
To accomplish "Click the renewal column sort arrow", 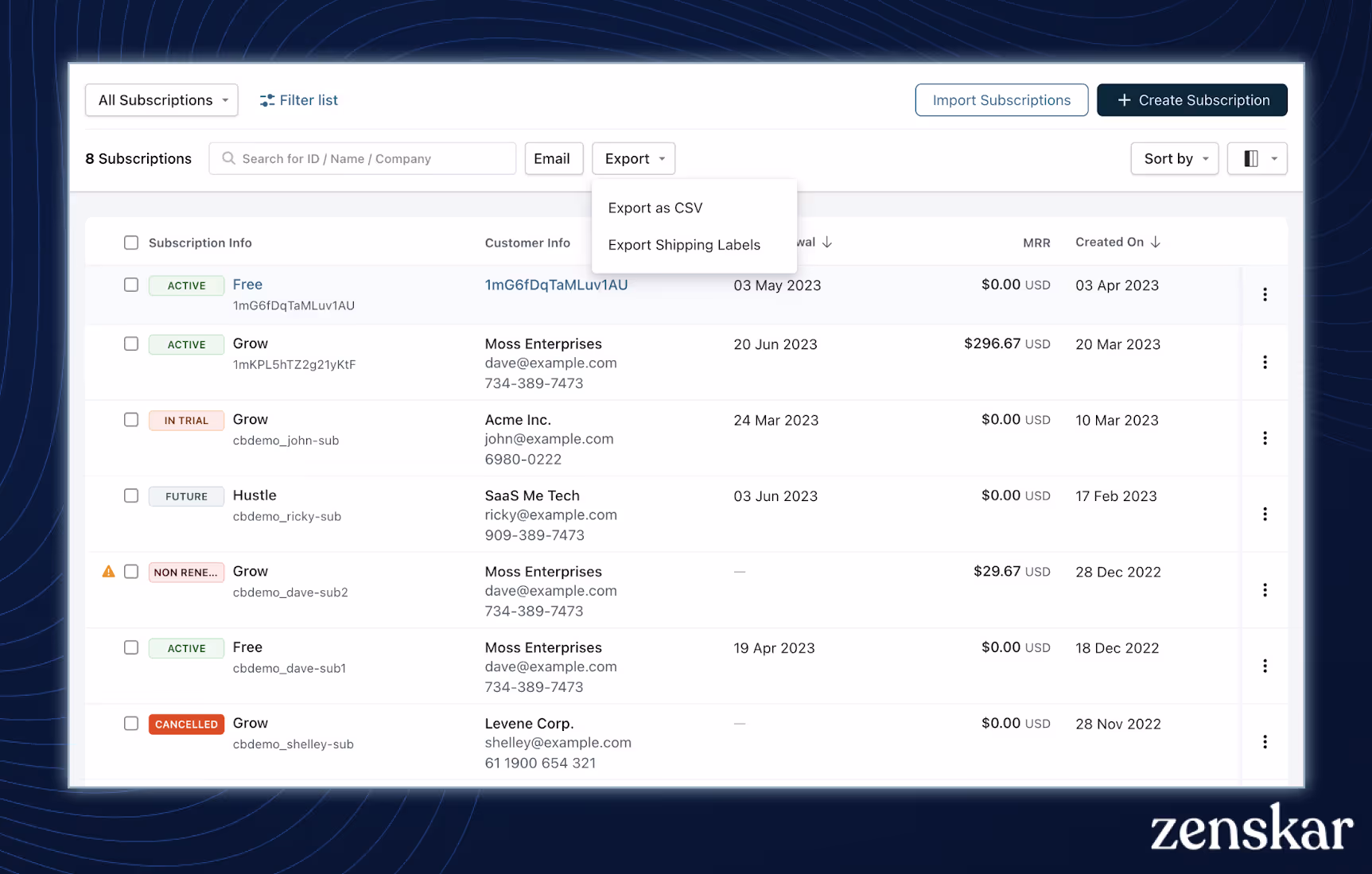I will tap(827, 242).
